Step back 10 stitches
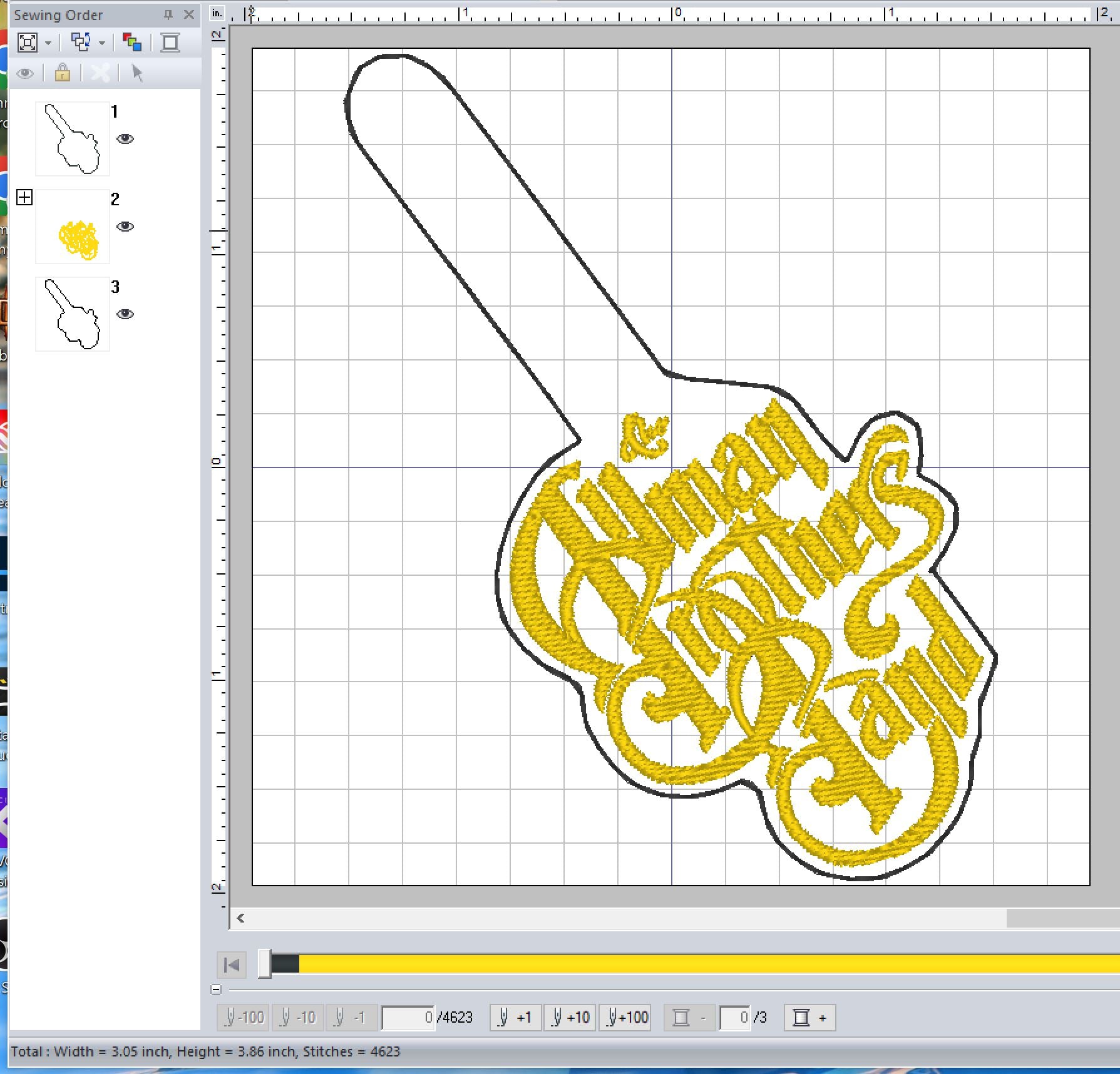The width and height of the screenshot is (1120, 1074). pos(298,1018)
